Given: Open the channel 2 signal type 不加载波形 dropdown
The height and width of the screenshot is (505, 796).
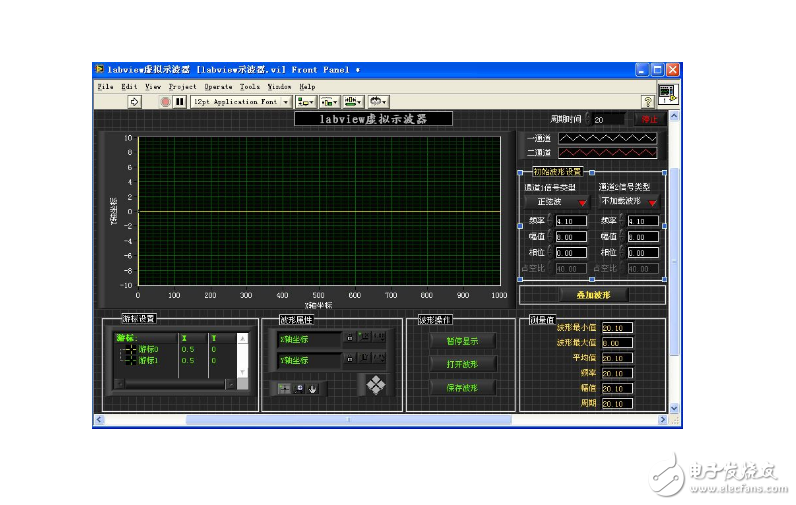Looking at the screenshot, I should (x=628, y=201).
